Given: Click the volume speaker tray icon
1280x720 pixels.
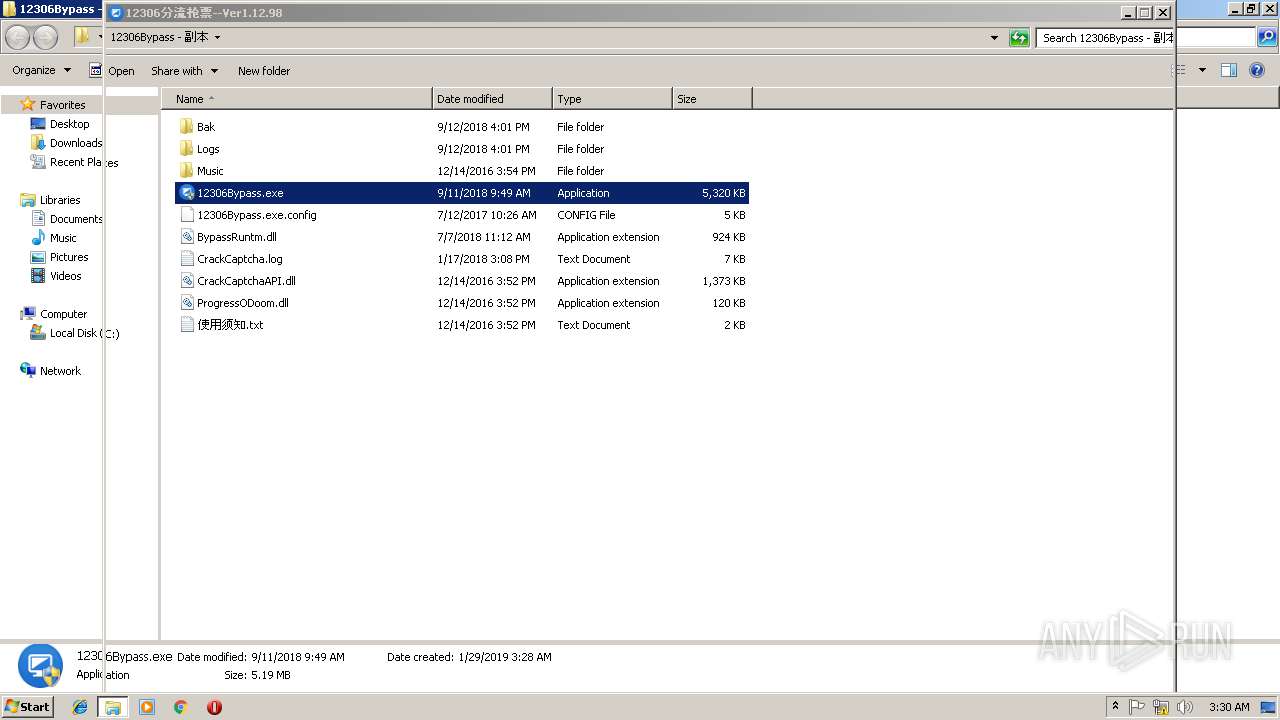Looking at the screenshot, I should coord(1185,707).
